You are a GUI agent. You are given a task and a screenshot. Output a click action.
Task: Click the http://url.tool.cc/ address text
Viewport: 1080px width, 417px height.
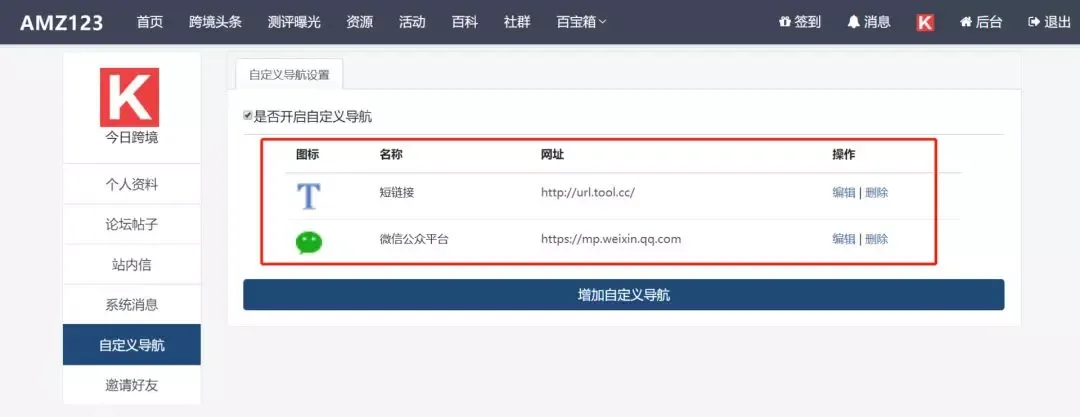[588, 193]
